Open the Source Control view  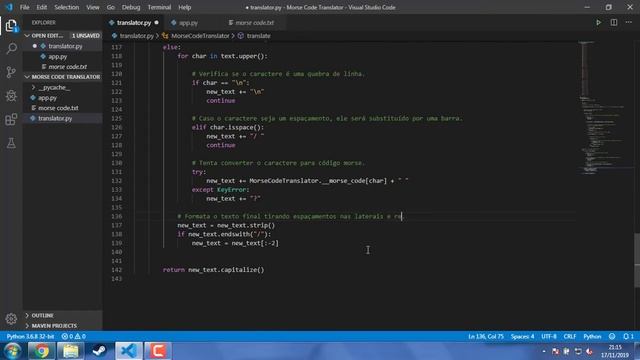(11, 73)
